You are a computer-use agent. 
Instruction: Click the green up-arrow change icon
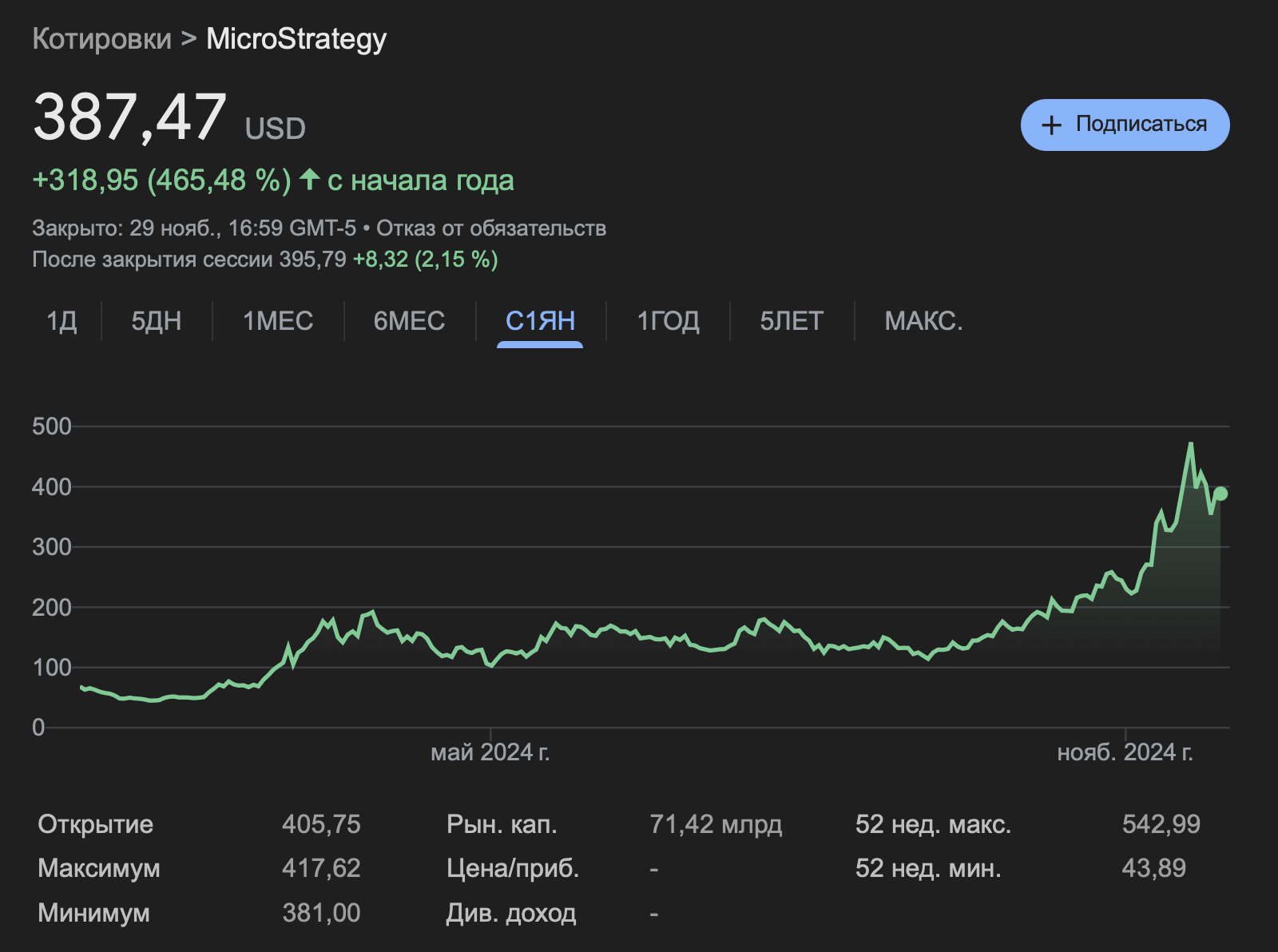[310, 179]
